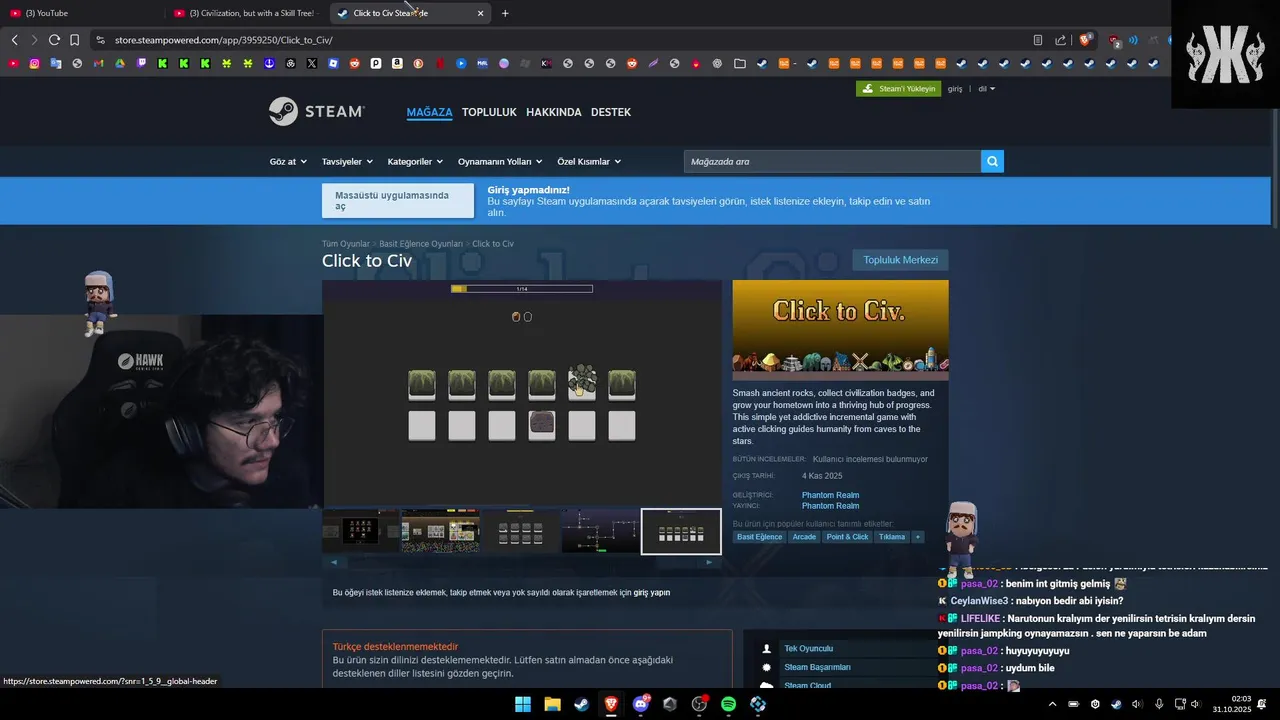This screenshot has width=1280, height=720.
Task: Open the Reddit bookmark icon after Roblox
Action: coord(355,63)
